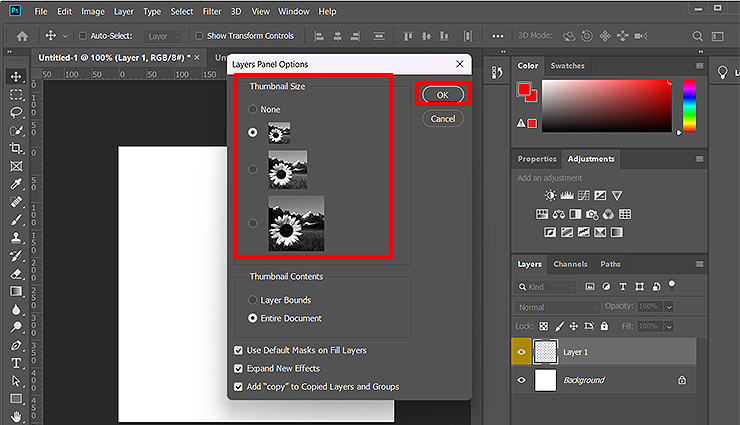Open the Filter menu
The image size is (740, 425).
[x=212, y=11]
